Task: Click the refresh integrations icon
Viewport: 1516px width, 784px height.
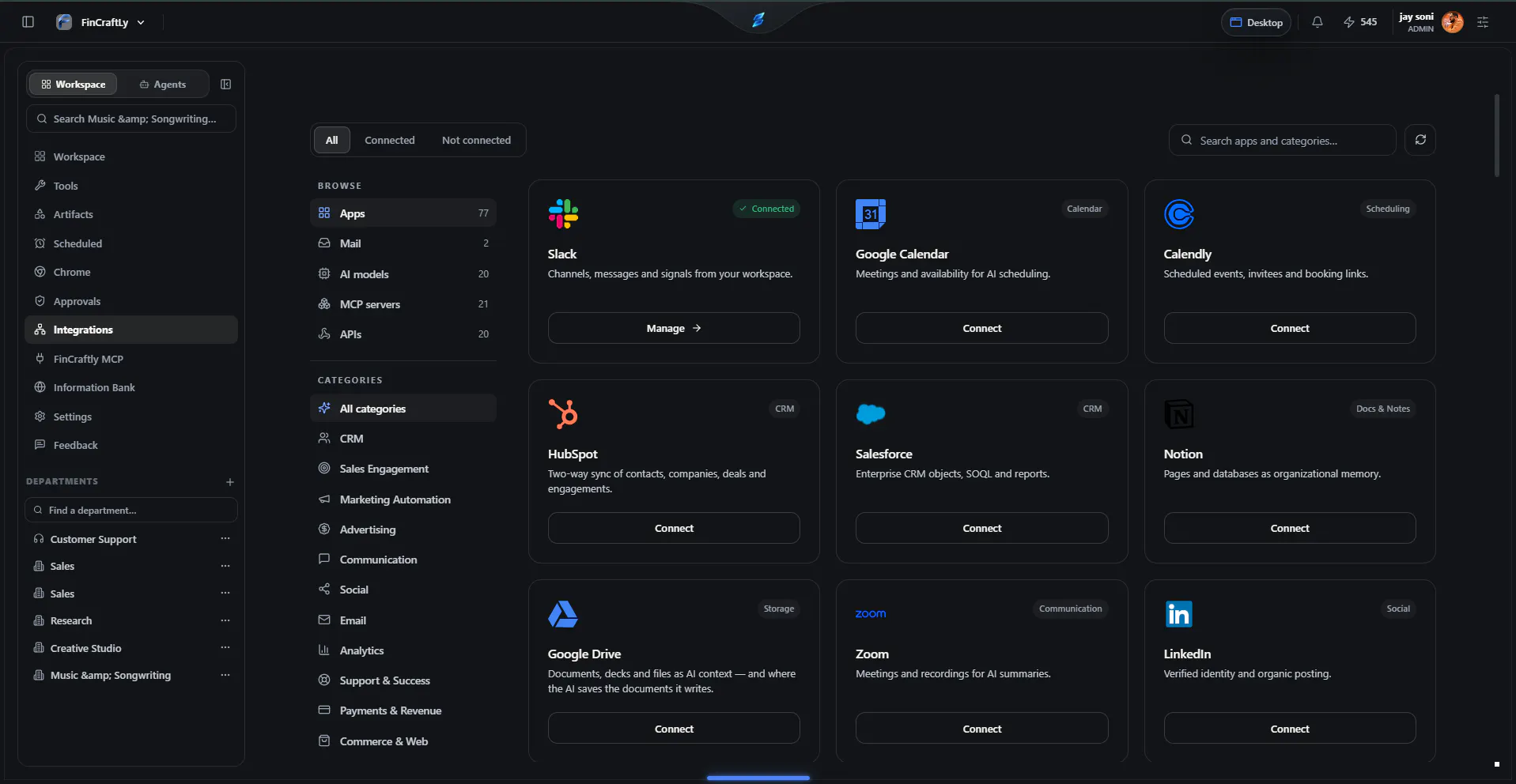Action: (x=1420, y=140)
